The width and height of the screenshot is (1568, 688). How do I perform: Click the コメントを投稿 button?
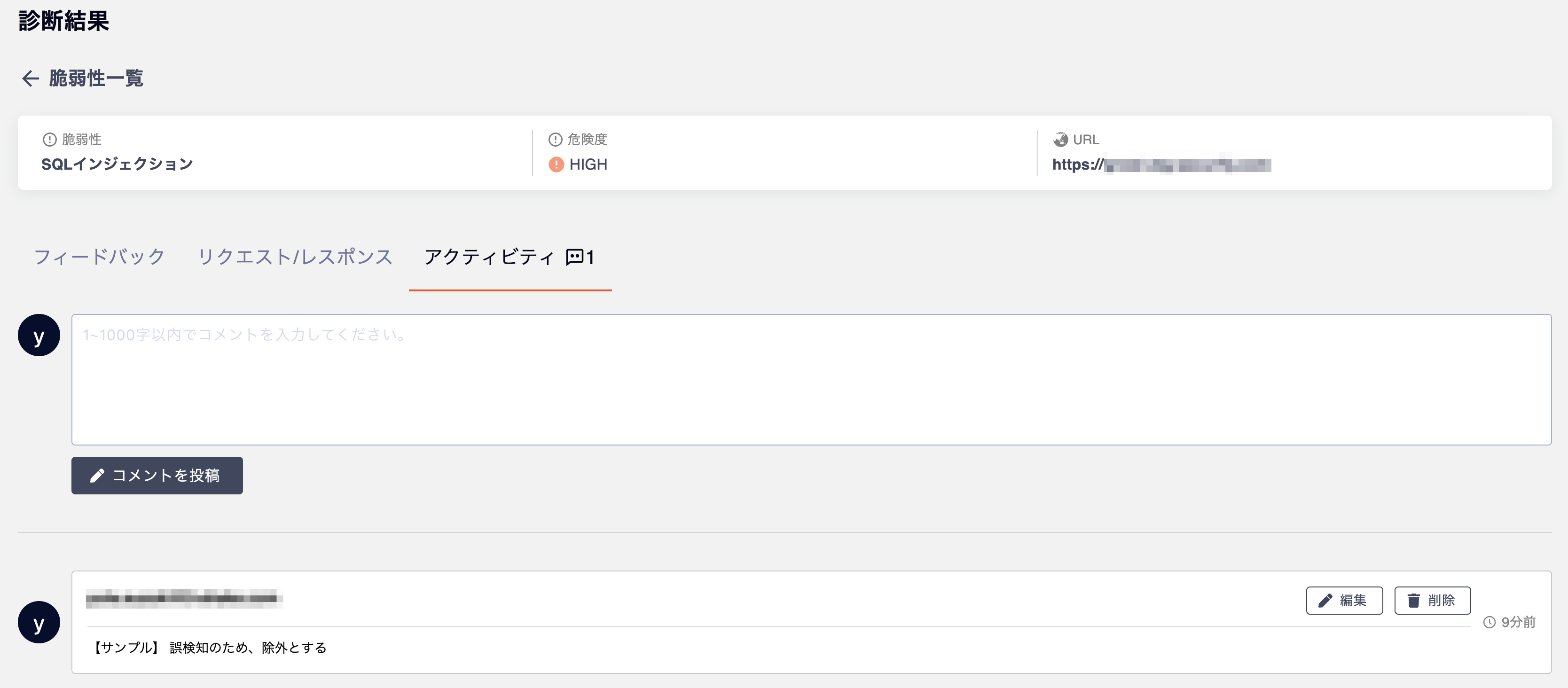tap(157, 476)
